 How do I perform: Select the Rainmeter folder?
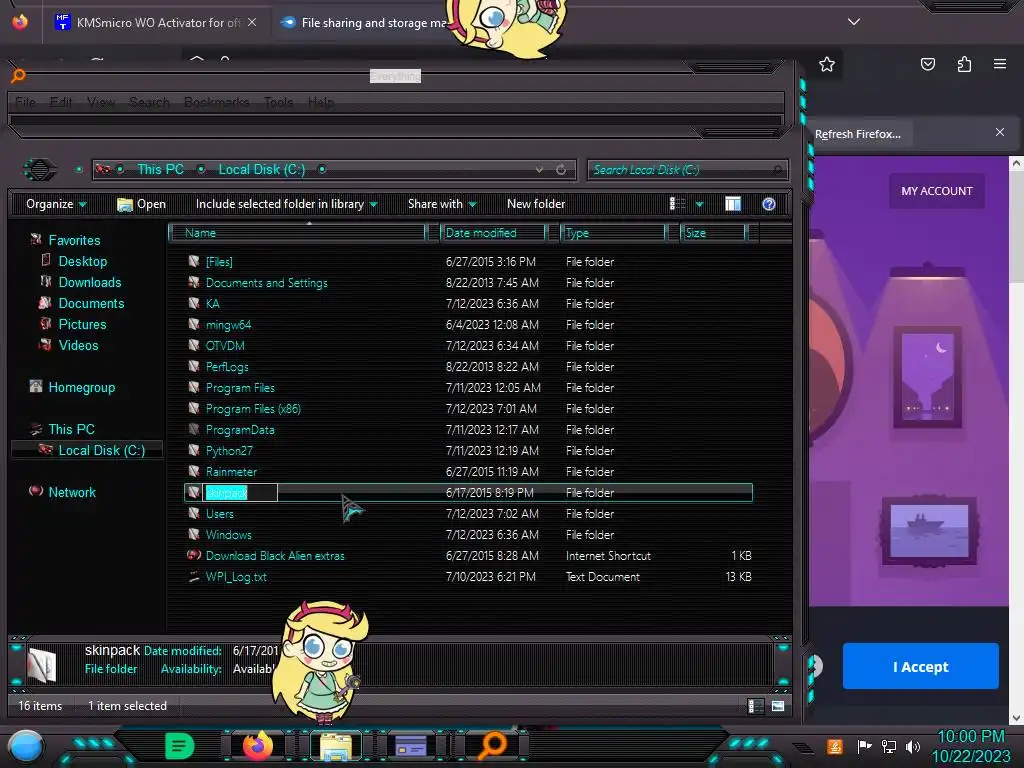point(231,472)
